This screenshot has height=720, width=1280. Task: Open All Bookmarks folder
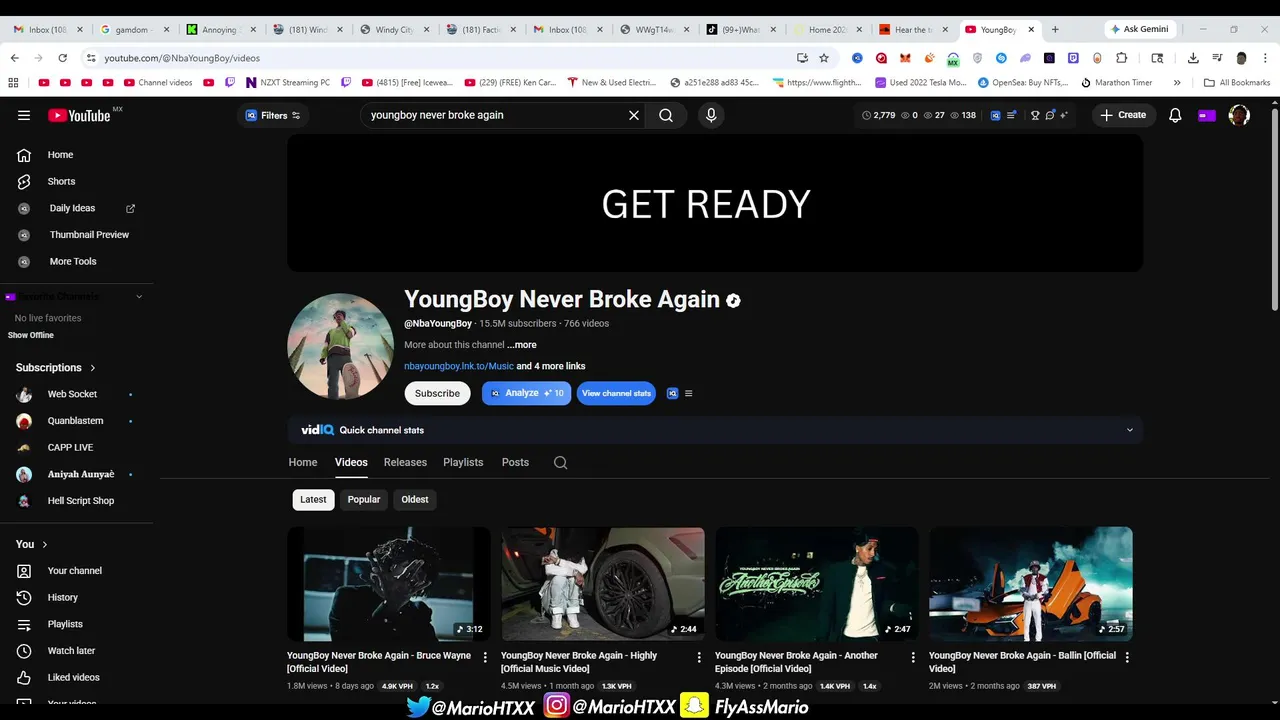click(x=1237, y=82)
